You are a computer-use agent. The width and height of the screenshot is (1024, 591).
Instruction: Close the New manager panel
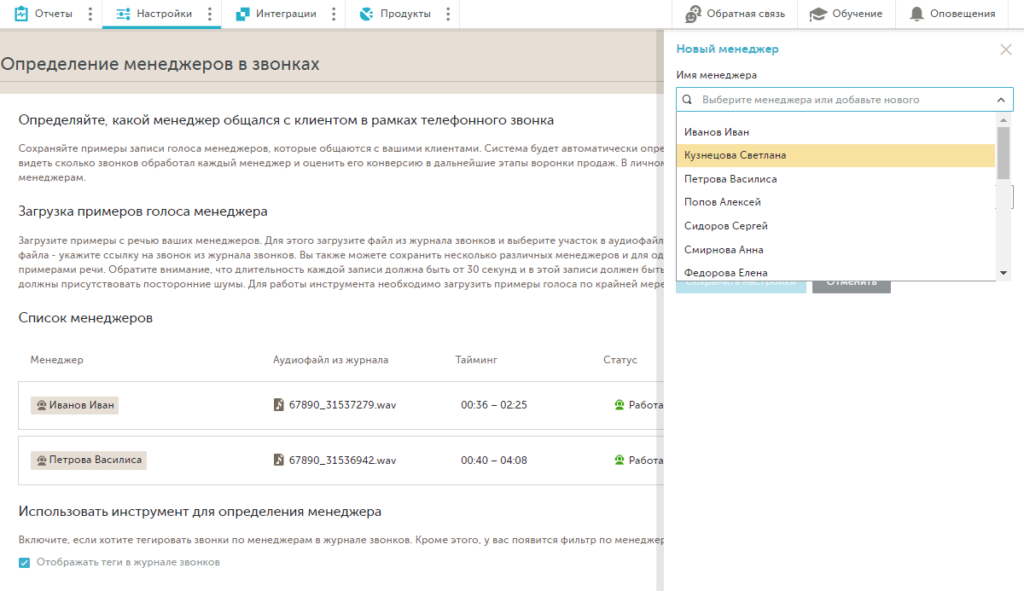1005,49
